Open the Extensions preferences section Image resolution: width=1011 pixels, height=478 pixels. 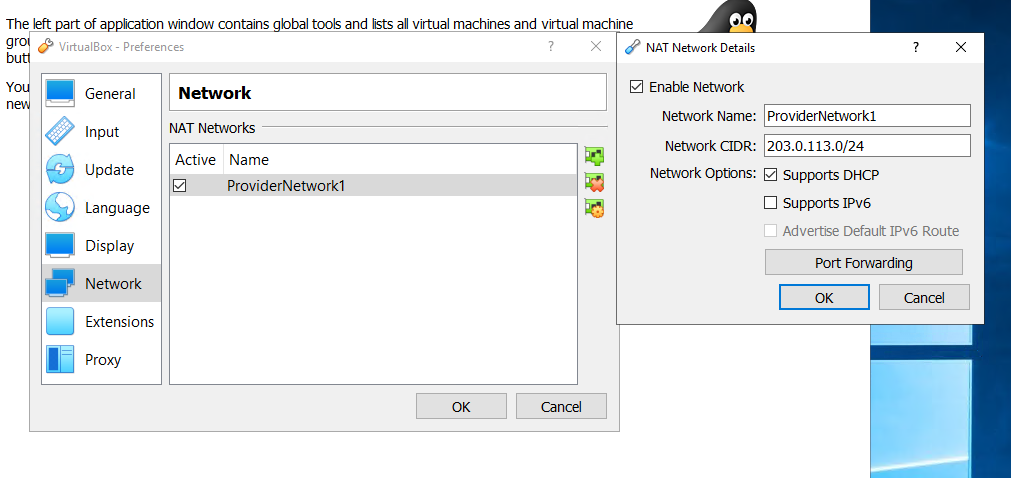[x=101, y=321]
